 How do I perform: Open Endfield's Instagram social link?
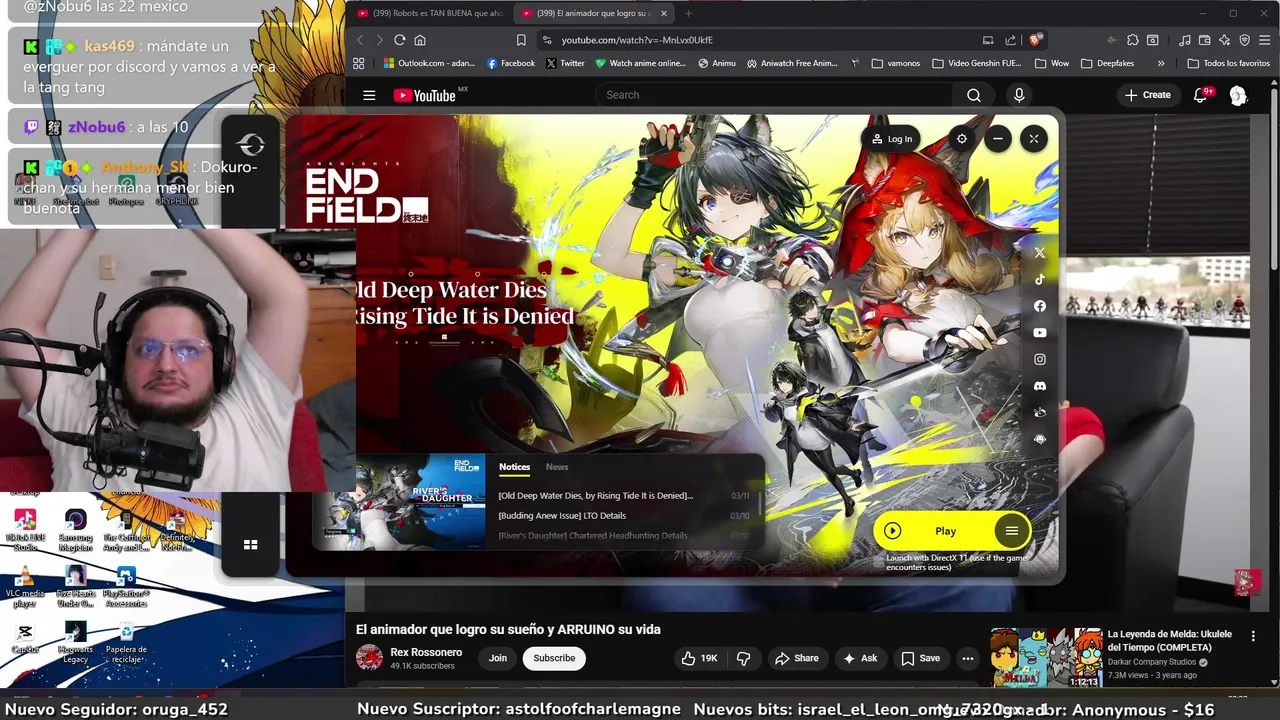1040,359
